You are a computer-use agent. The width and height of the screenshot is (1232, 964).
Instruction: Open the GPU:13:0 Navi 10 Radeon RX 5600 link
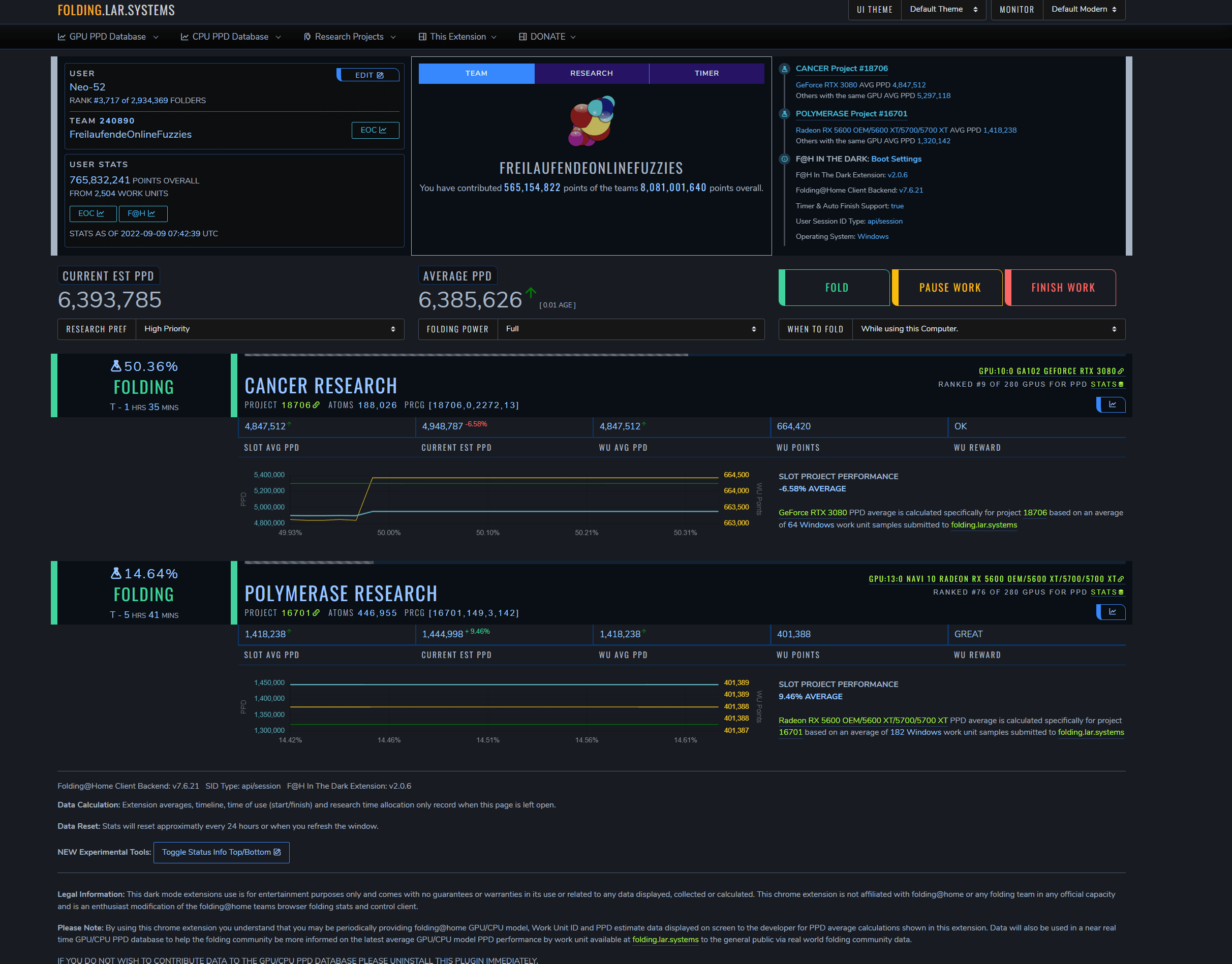(996, 578)
